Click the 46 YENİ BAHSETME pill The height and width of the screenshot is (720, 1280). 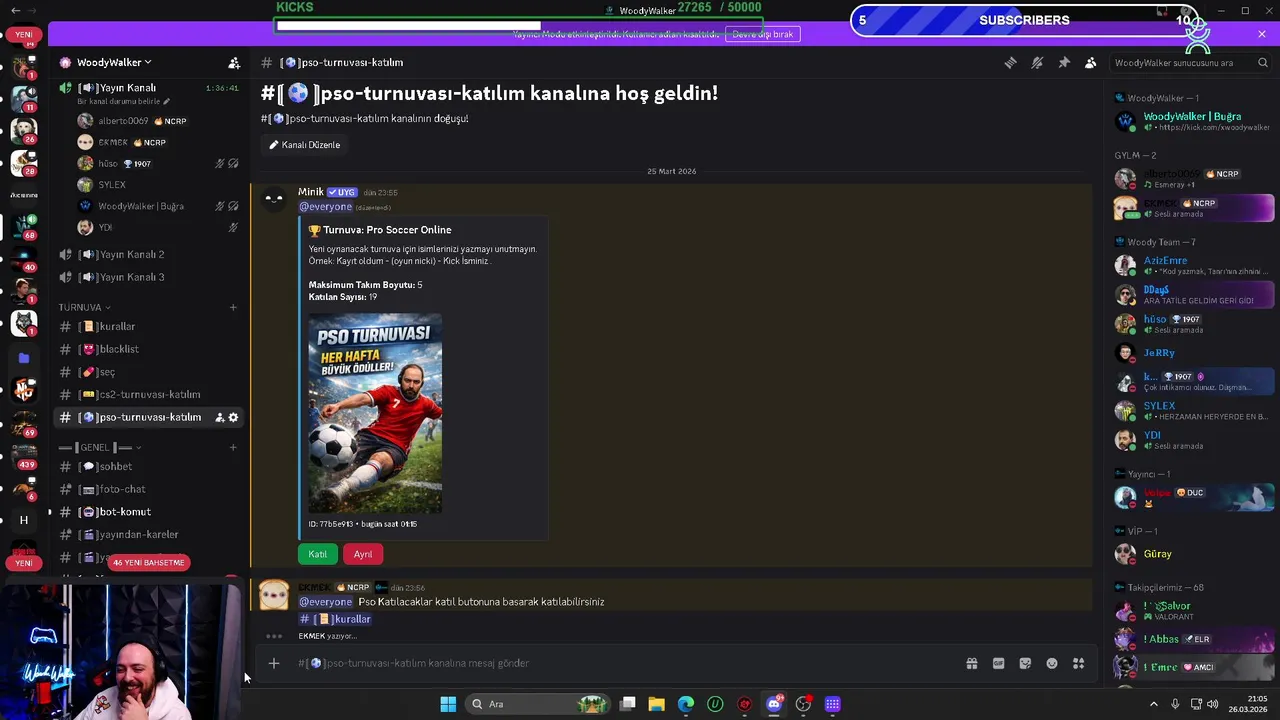coord(149,562)
